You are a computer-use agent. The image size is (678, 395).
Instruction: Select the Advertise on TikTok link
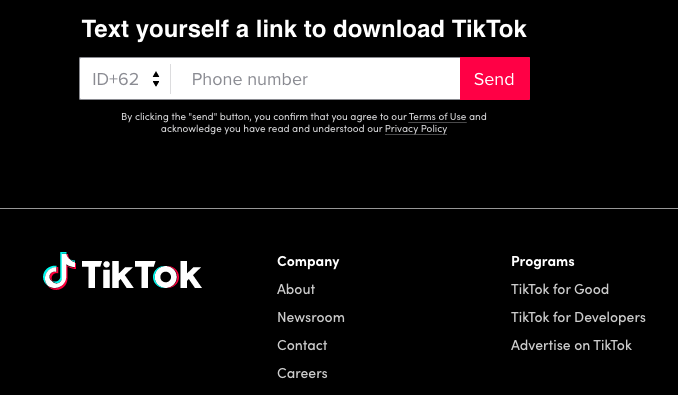[571, 345]
